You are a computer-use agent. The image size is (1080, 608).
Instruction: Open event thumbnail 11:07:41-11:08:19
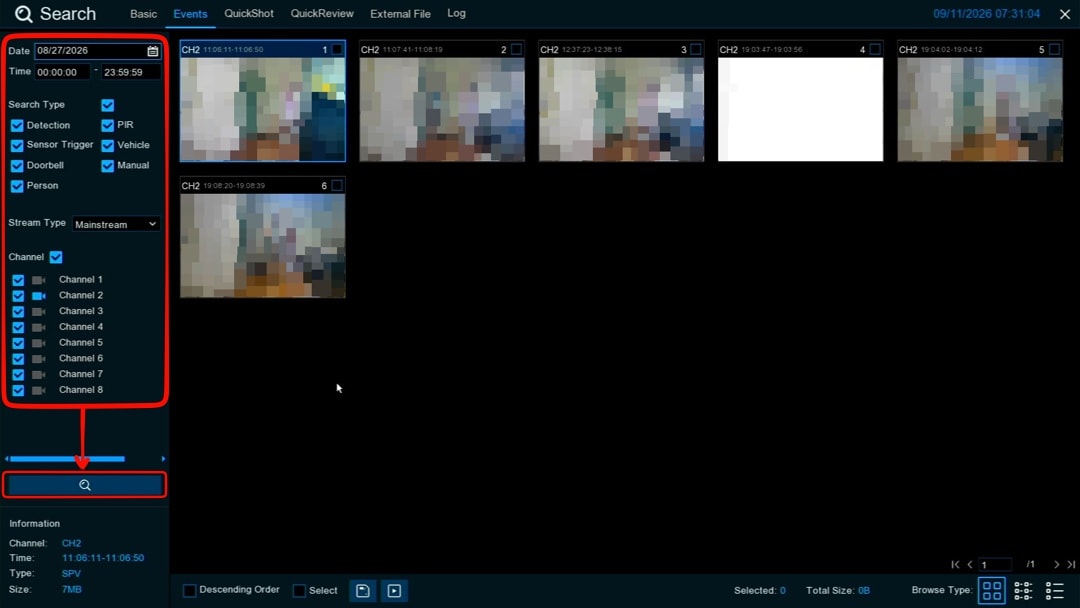pyautogui.click(x=442, y=109)
